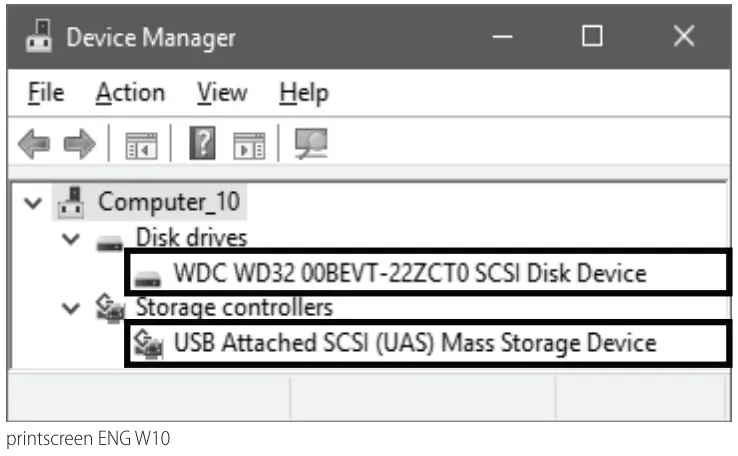Click Show/Hide Action Pane toolbar icon

(x=247, y=146)
